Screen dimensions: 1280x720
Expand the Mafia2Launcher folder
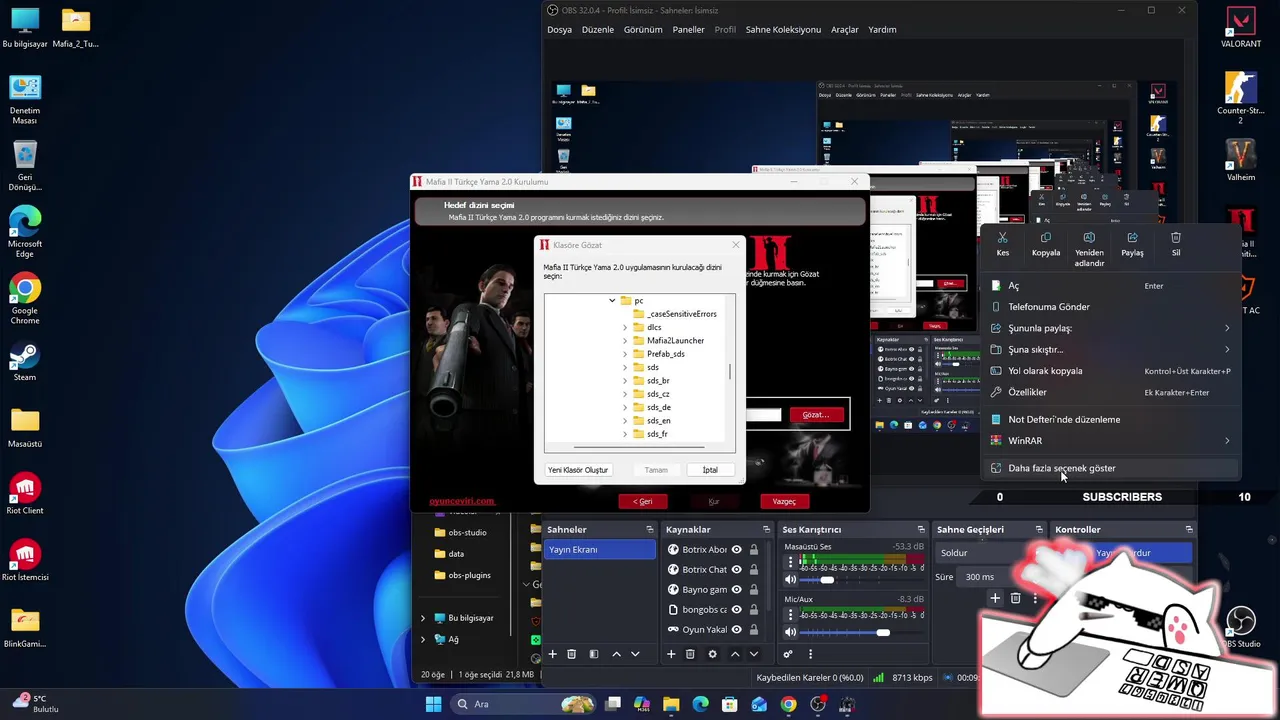(625, 340)
